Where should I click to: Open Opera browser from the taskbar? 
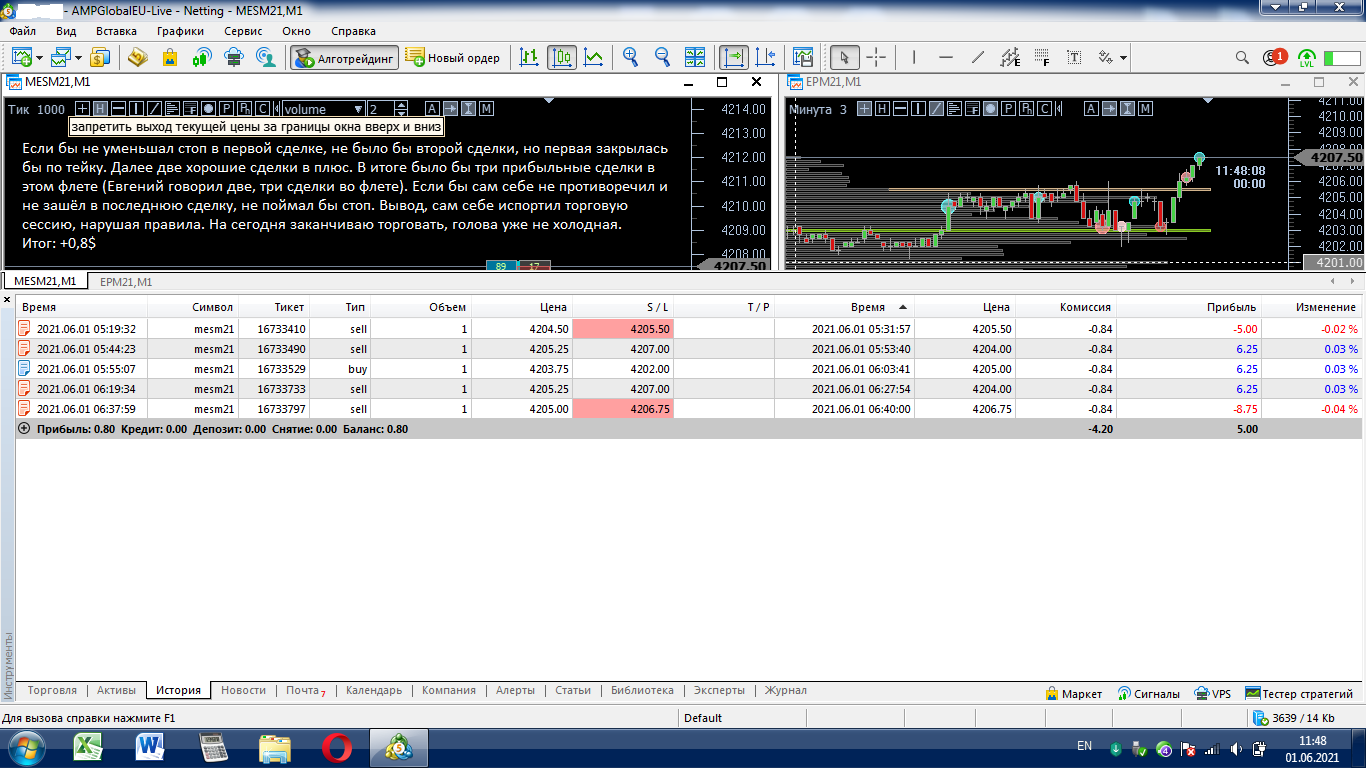point(337,746)
